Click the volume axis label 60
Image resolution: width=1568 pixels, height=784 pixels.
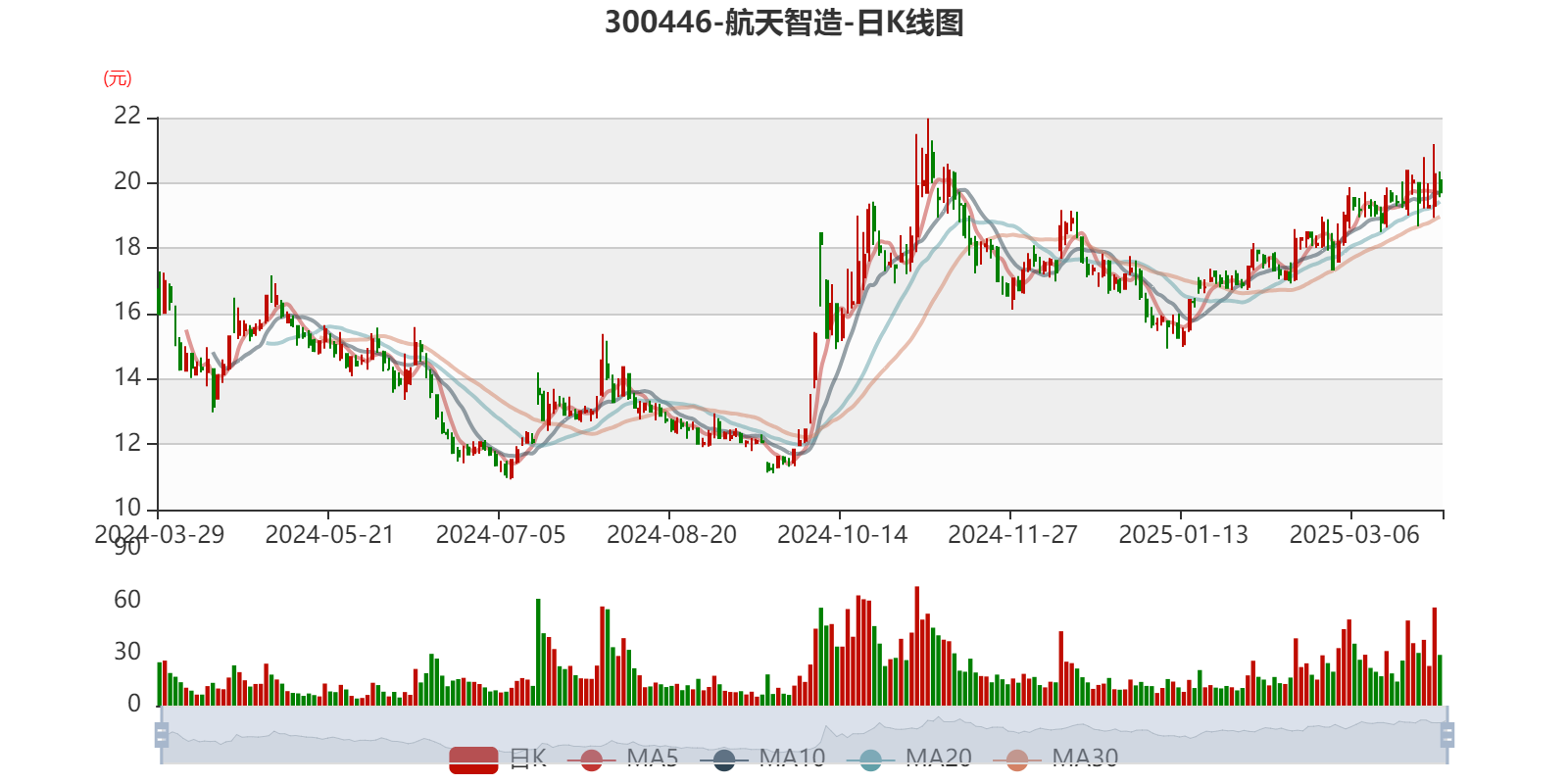[x=127, y=600]
